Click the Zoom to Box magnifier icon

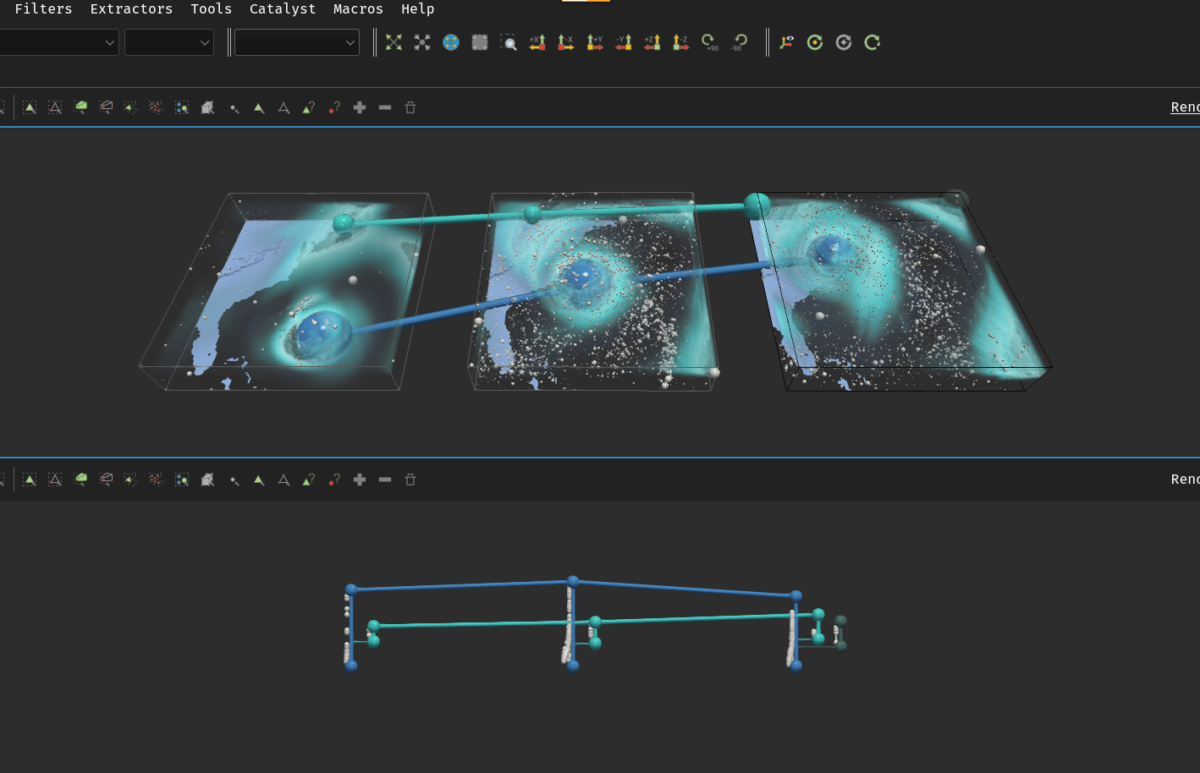tap(508, 42)
